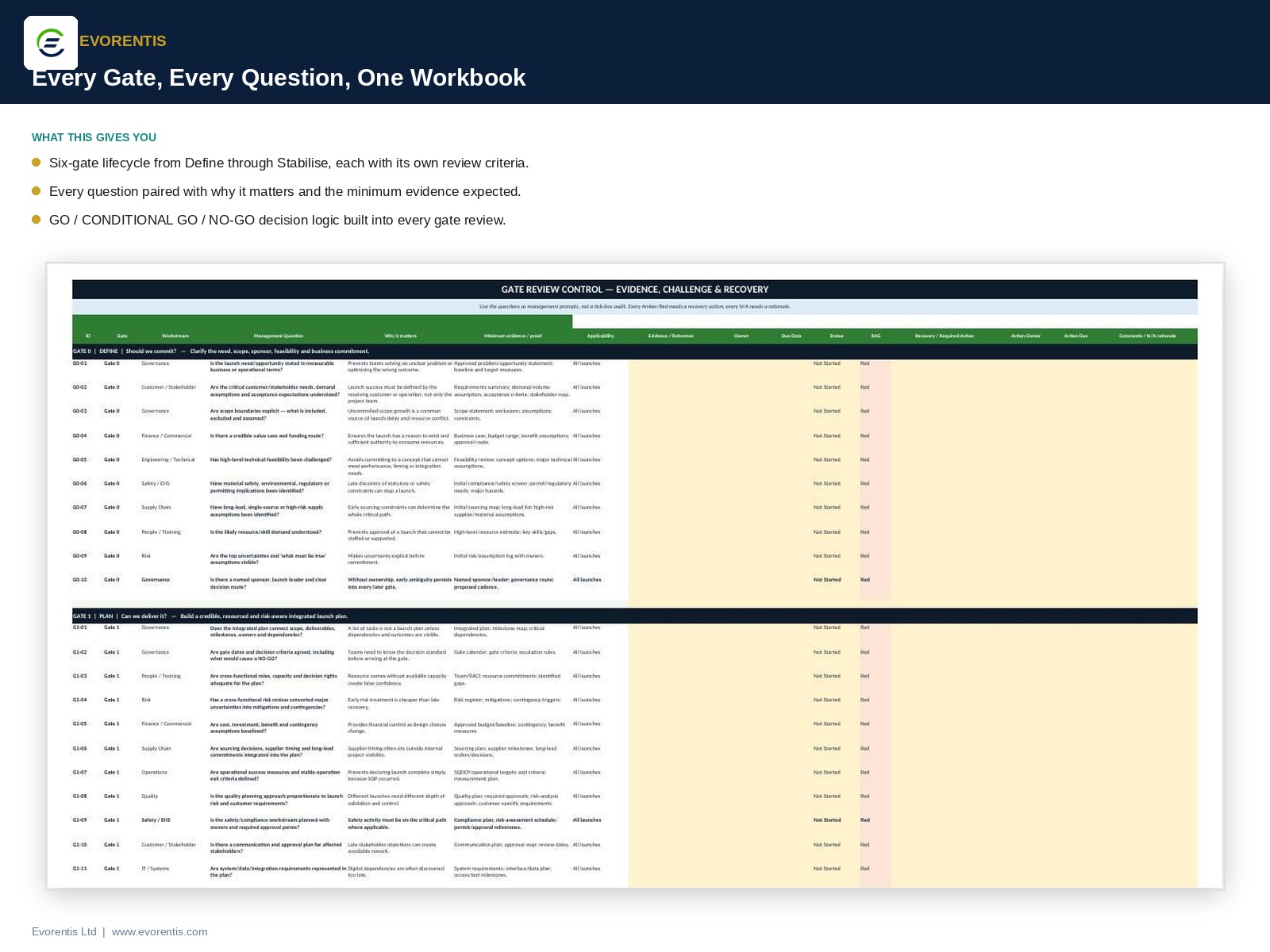This screenshot has height=952, width=1270.
Task: Click the Evorentis logo icon
Action: tap(51, 43)
